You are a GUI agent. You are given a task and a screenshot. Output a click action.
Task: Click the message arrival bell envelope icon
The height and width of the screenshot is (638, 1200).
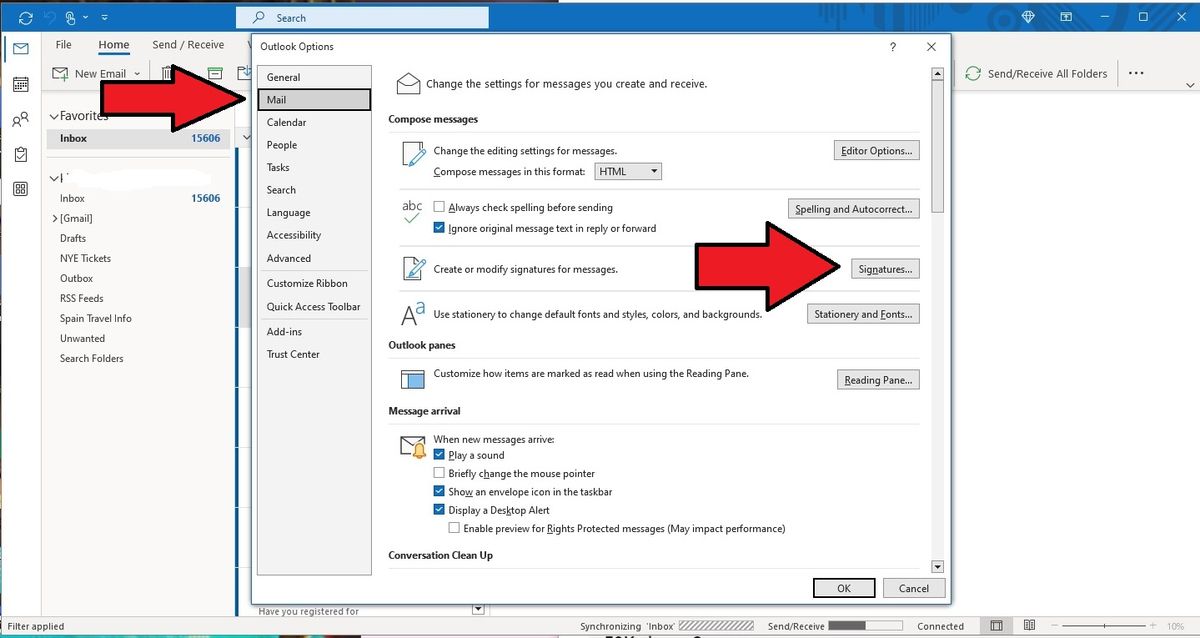click(413, 446)
